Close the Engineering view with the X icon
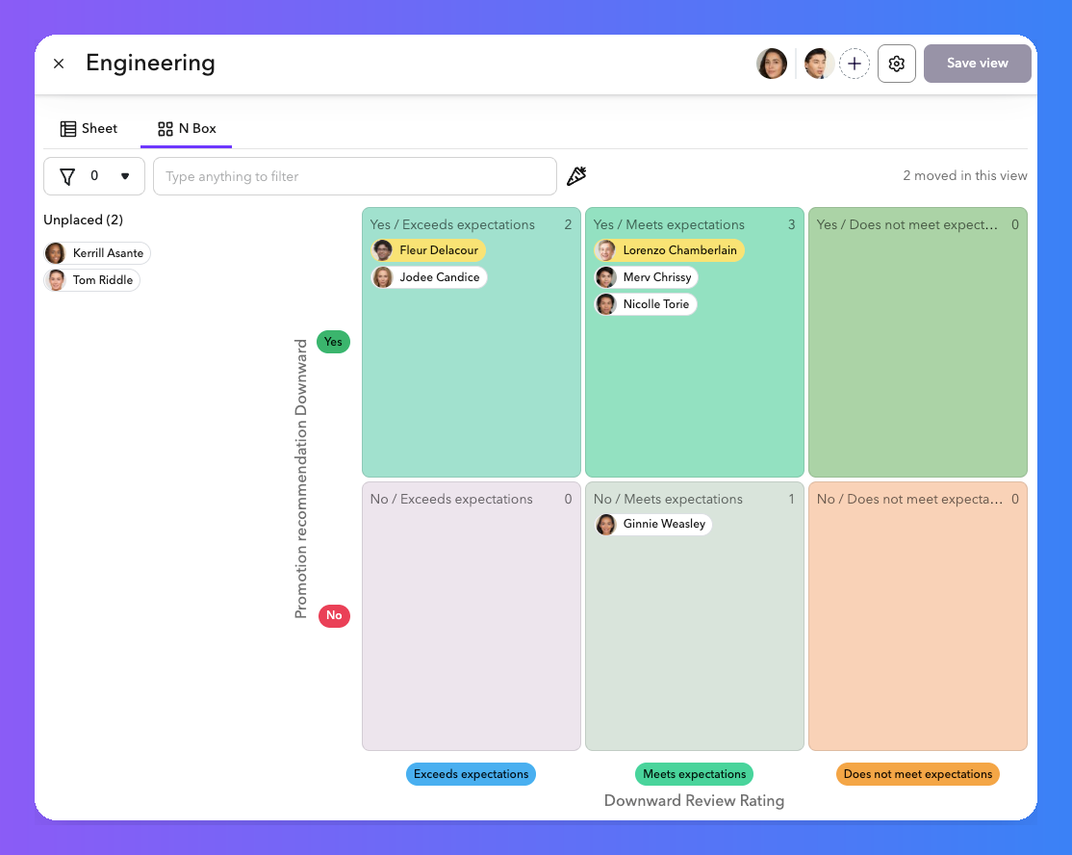Screen dimensions: 1072x855 pyautogui.click(x=59, y=64)
